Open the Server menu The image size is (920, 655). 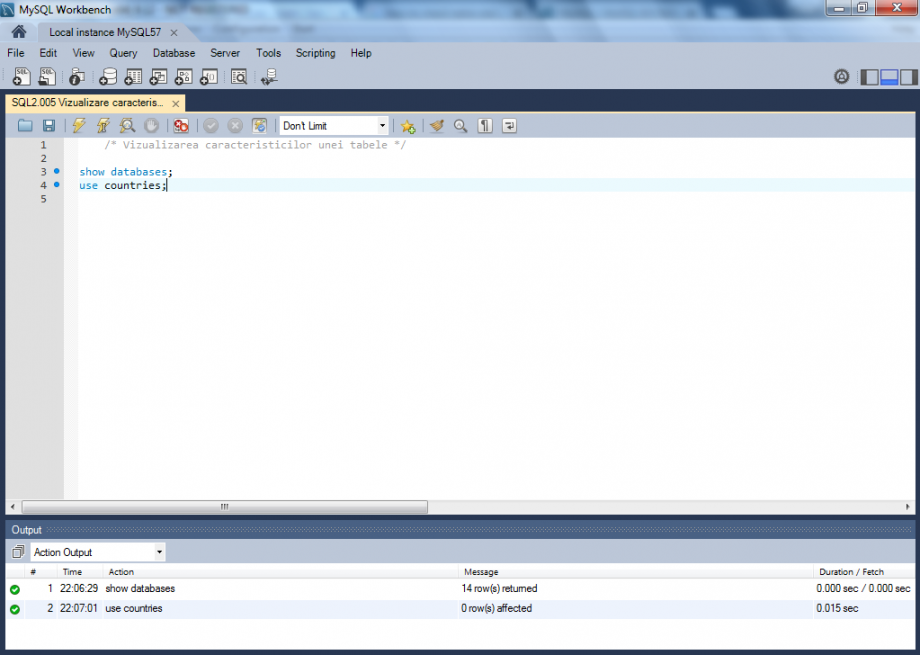pos(225,53)
